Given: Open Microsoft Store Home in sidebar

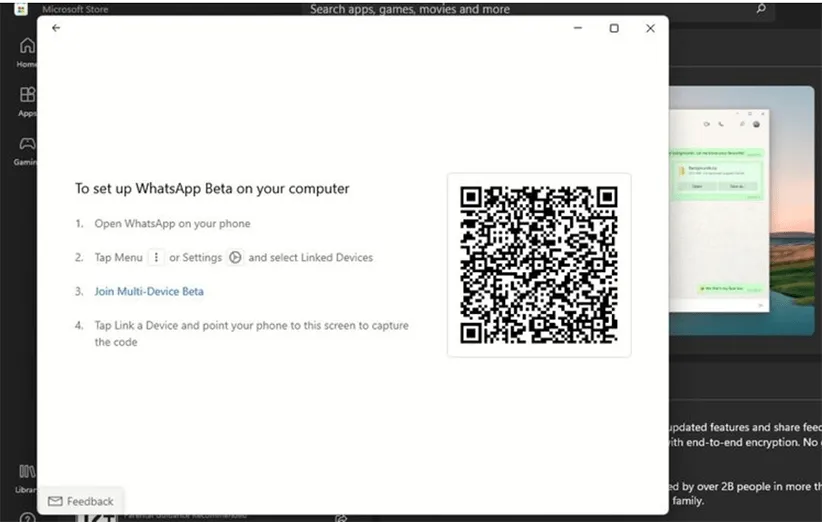Looking at the screenshot, I should (x=27, y=52).
